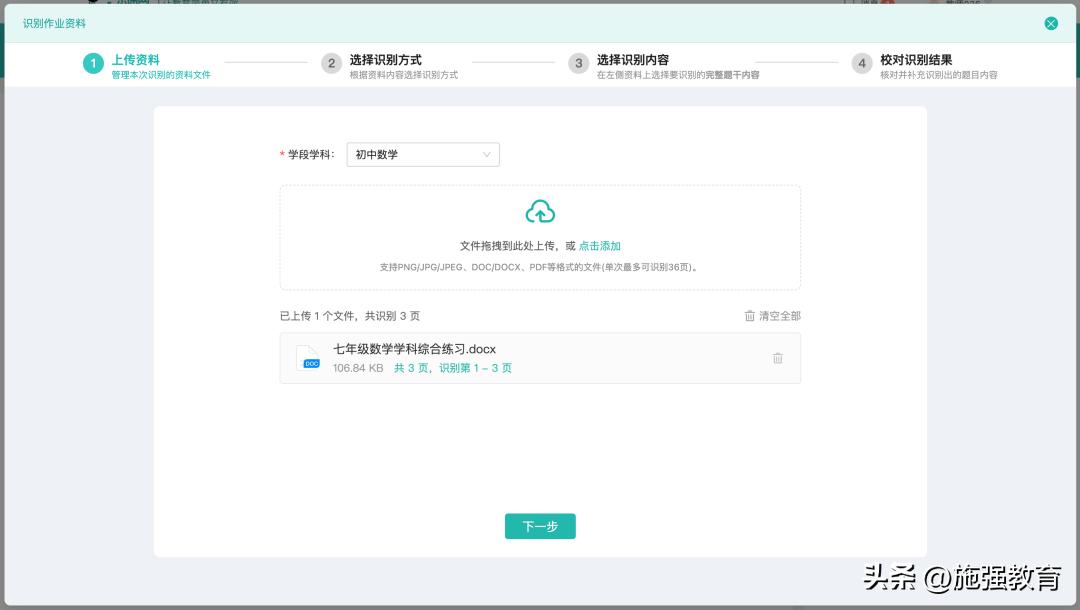Screen dimensions: 1080x610
Task: Select step 3 选择识别内容
Action: [633, 60]
